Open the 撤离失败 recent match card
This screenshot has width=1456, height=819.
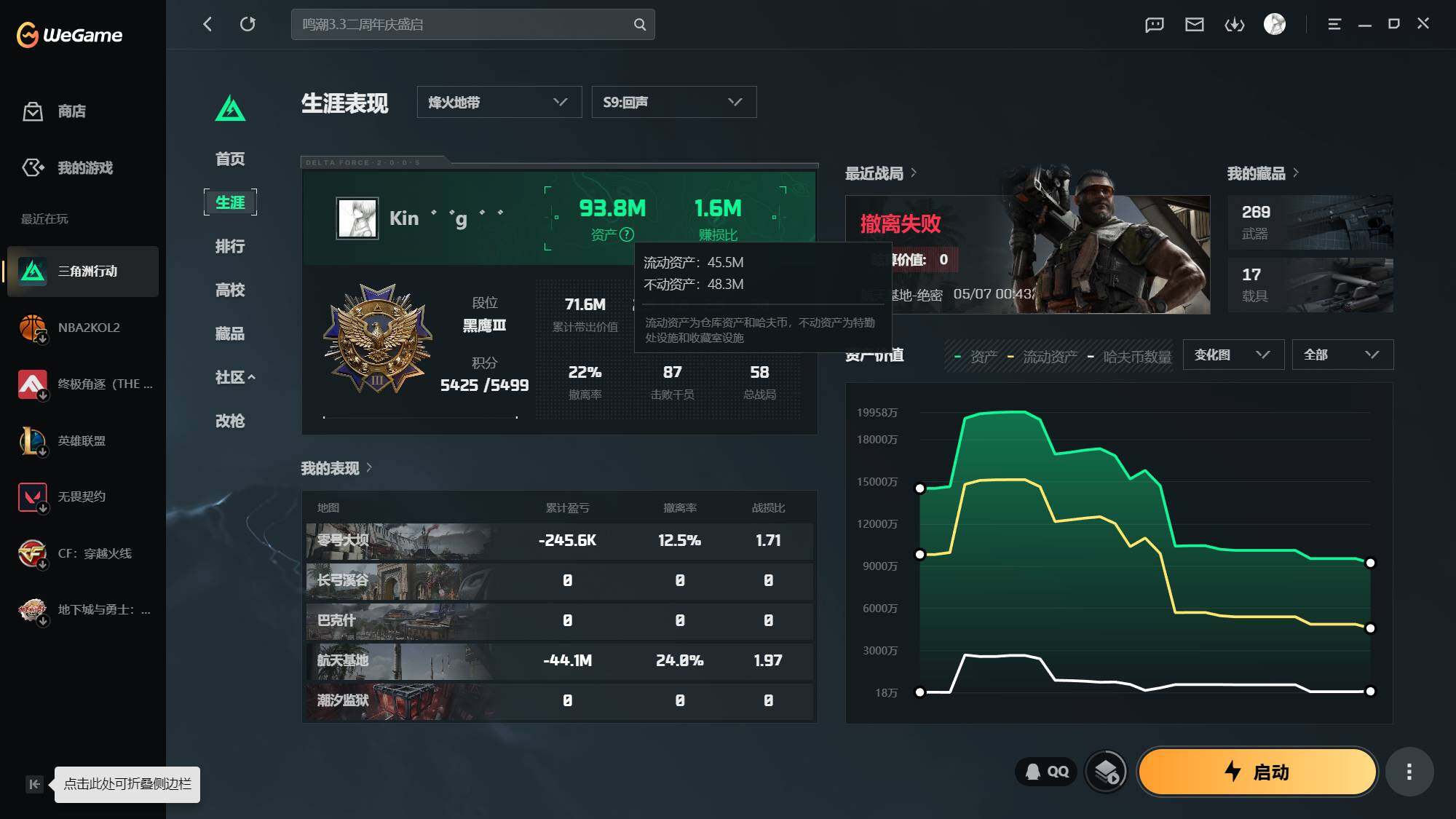click(x=1027, y=255)
